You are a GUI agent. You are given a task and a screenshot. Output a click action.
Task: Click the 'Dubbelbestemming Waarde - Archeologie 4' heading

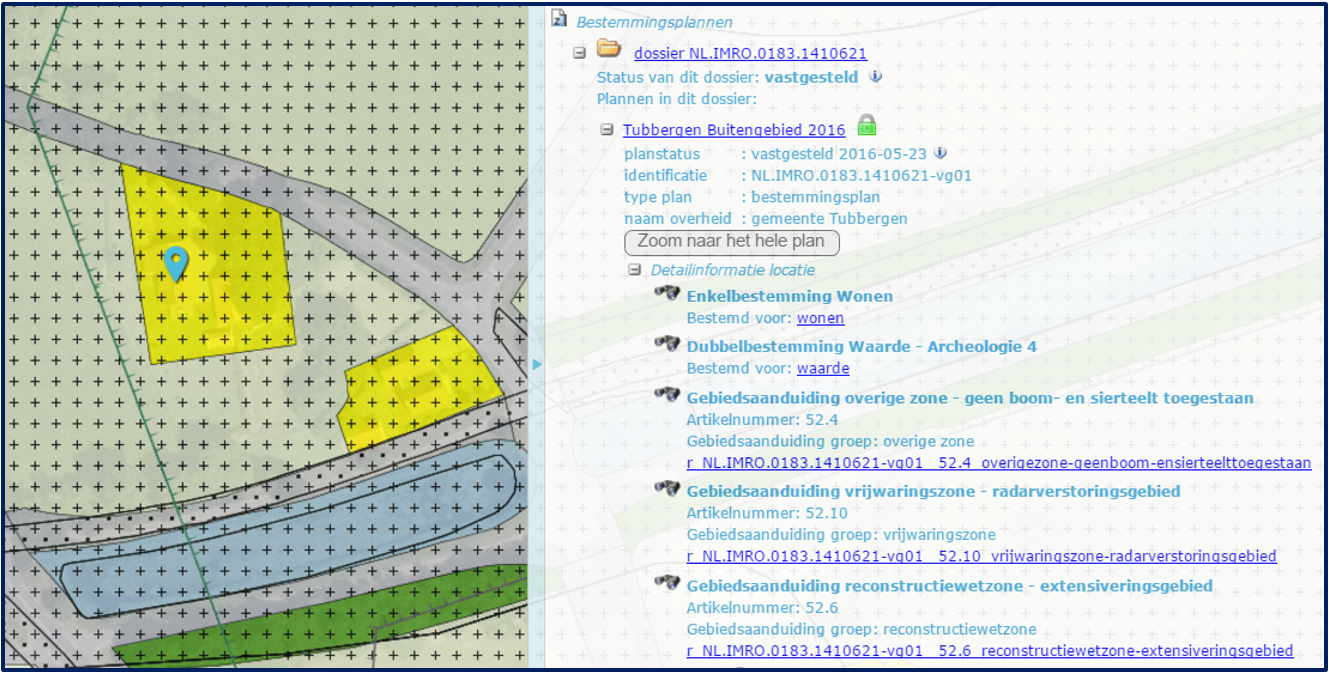pos(862,346)
